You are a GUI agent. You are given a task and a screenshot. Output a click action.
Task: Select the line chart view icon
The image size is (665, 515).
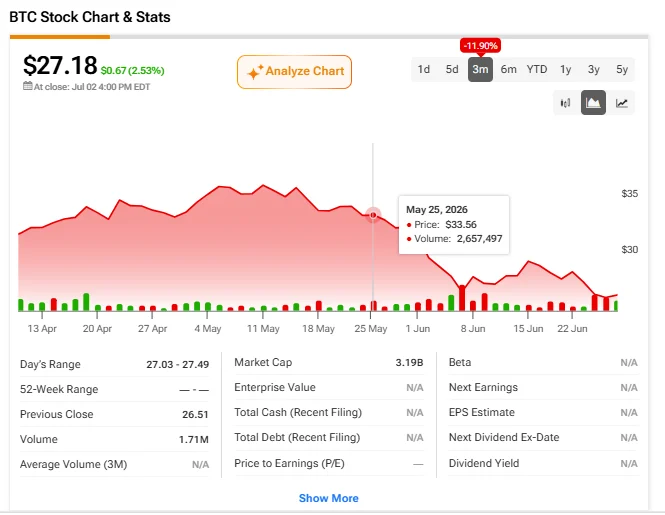point(621,103)
